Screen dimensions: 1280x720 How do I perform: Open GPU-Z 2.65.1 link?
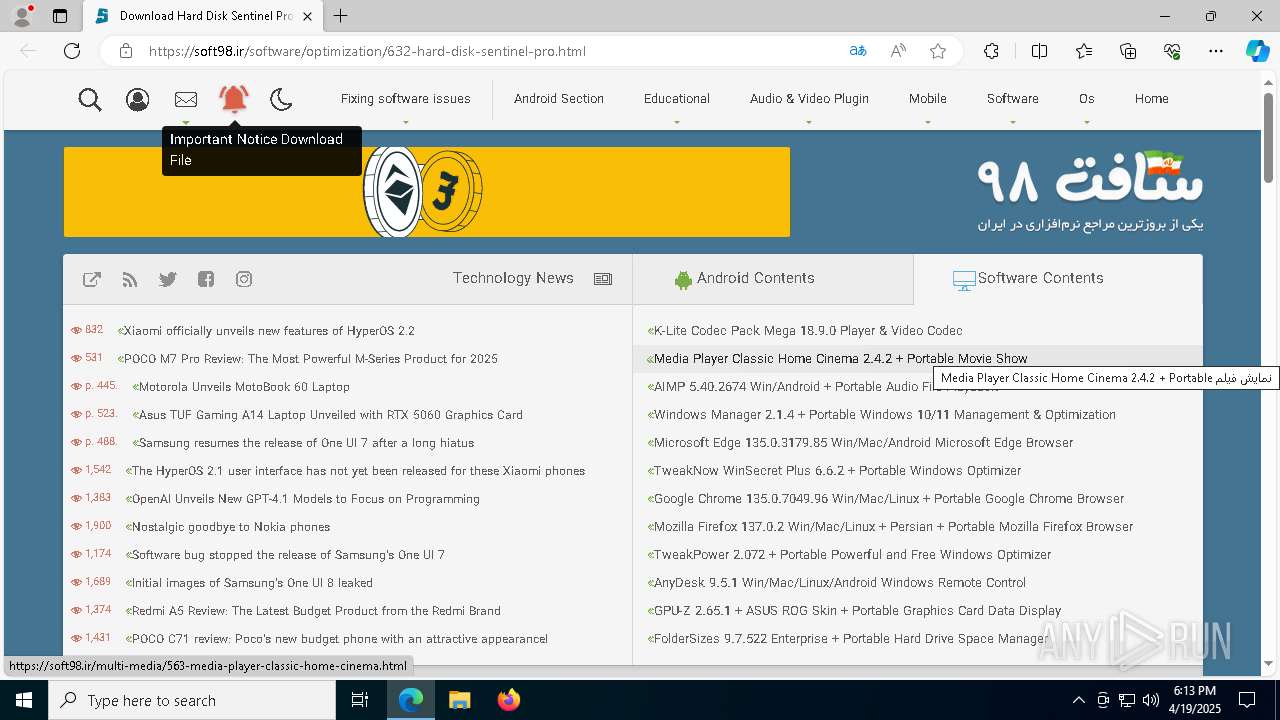point(857,611)
